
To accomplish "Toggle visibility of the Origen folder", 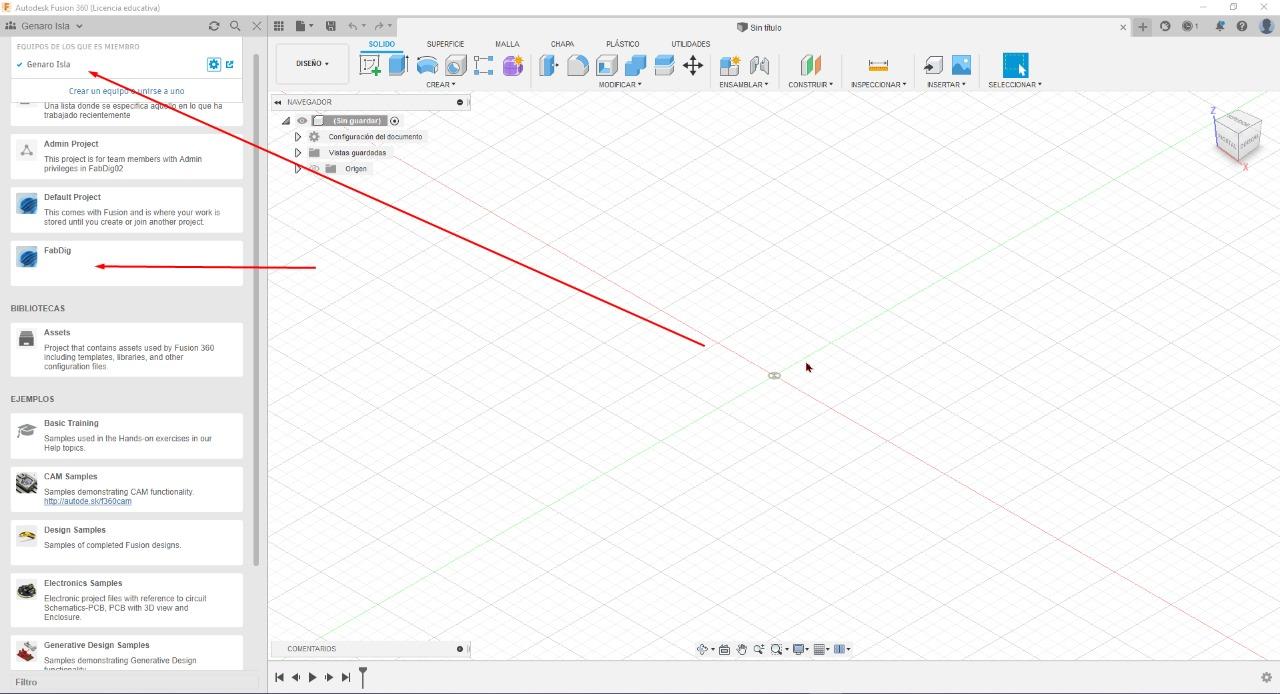I will [x=314, y=169].
